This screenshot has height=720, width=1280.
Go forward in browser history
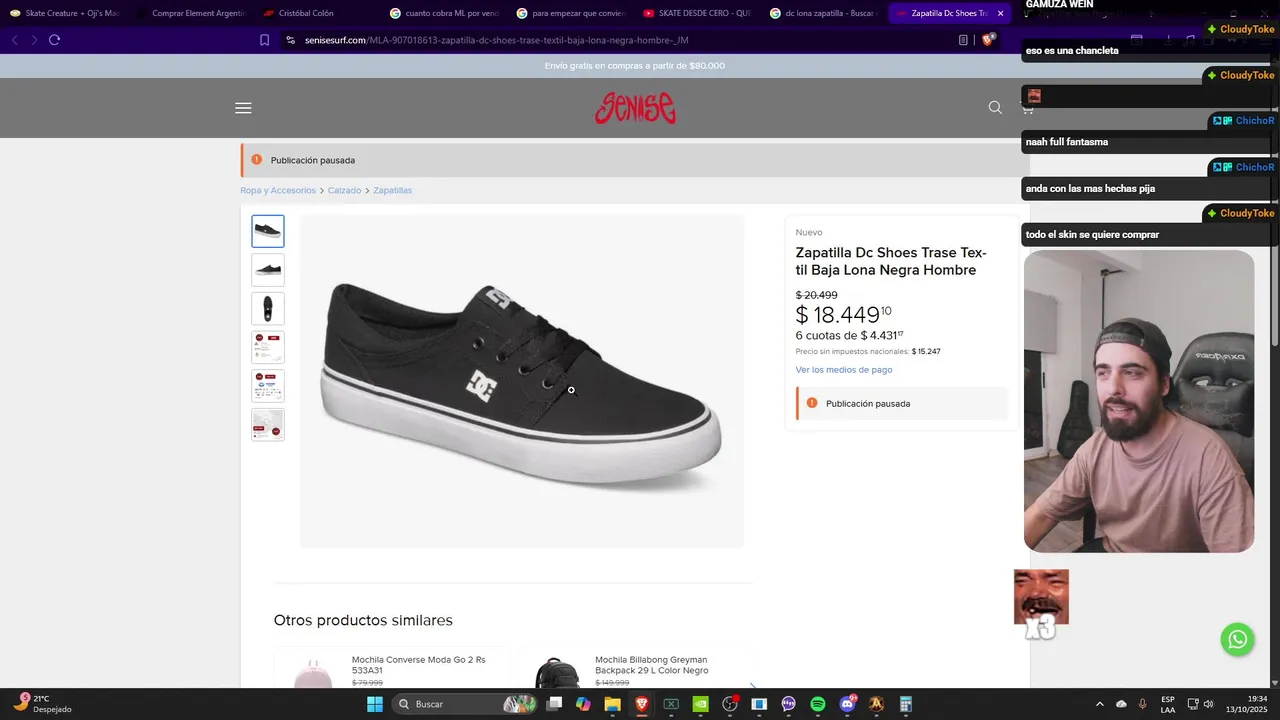pos(34,40)
